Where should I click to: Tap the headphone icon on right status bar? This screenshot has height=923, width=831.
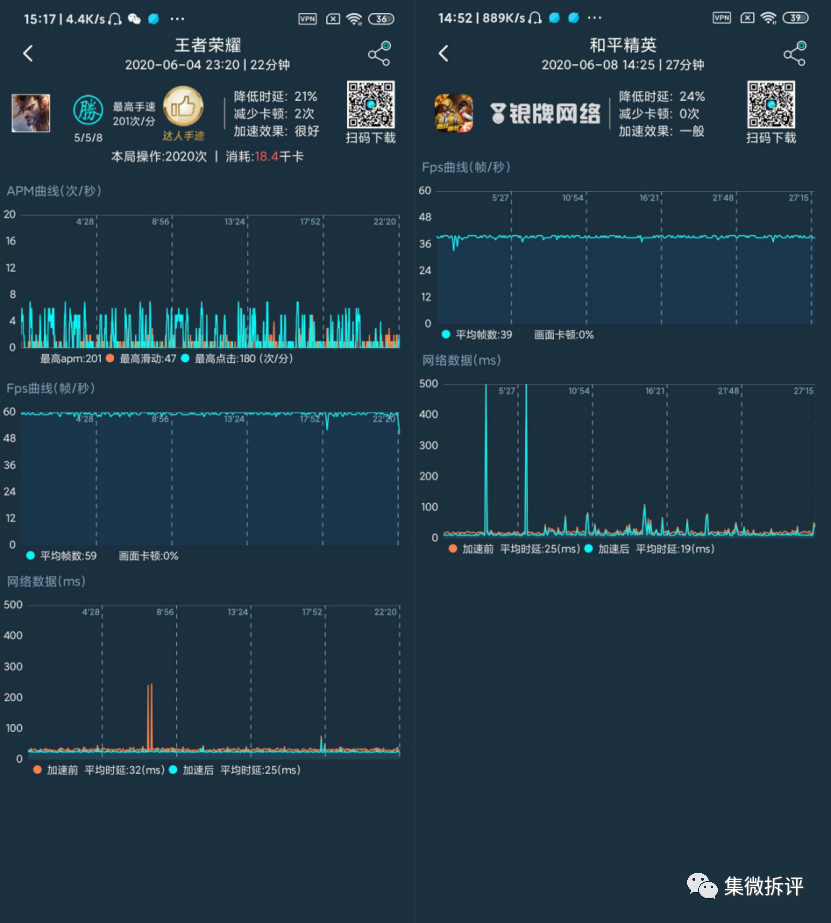click(x=534, y=18)
